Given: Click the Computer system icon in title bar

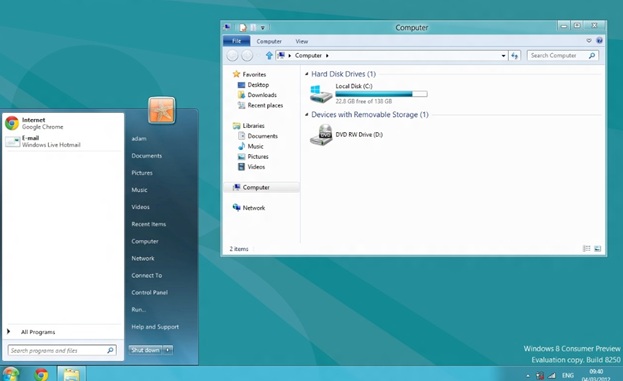Looking at the screenshot, I should click(x=227, y=27).
